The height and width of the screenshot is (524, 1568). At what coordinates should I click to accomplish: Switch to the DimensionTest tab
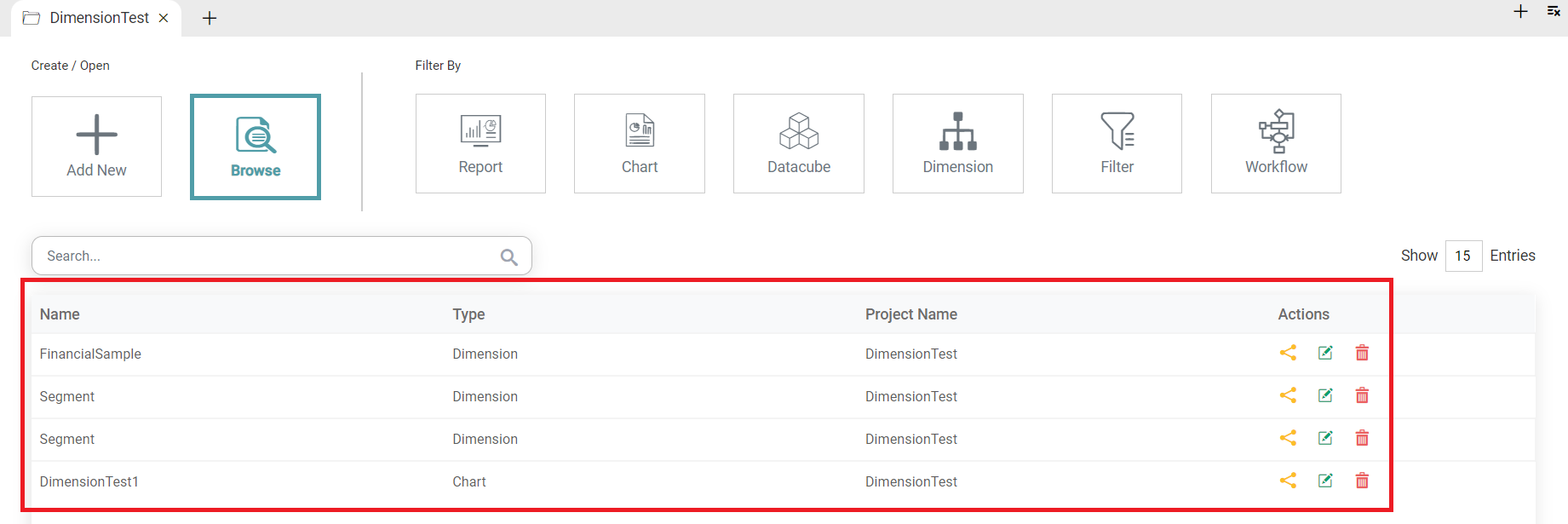[98, 18]
